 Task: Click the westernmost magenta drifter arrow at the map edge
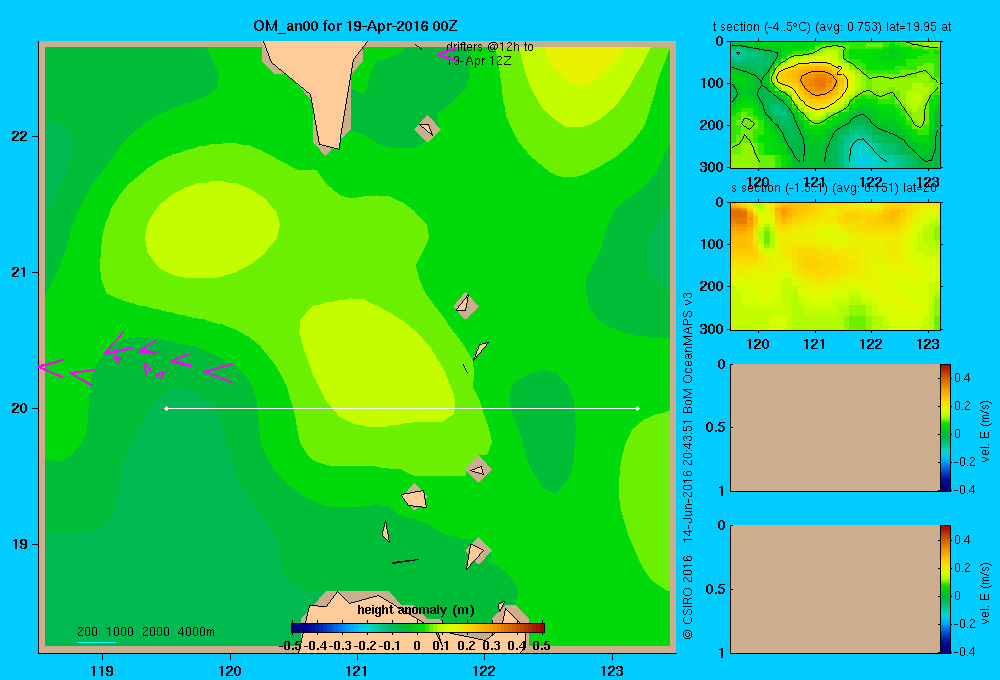(x=51, y=368)
